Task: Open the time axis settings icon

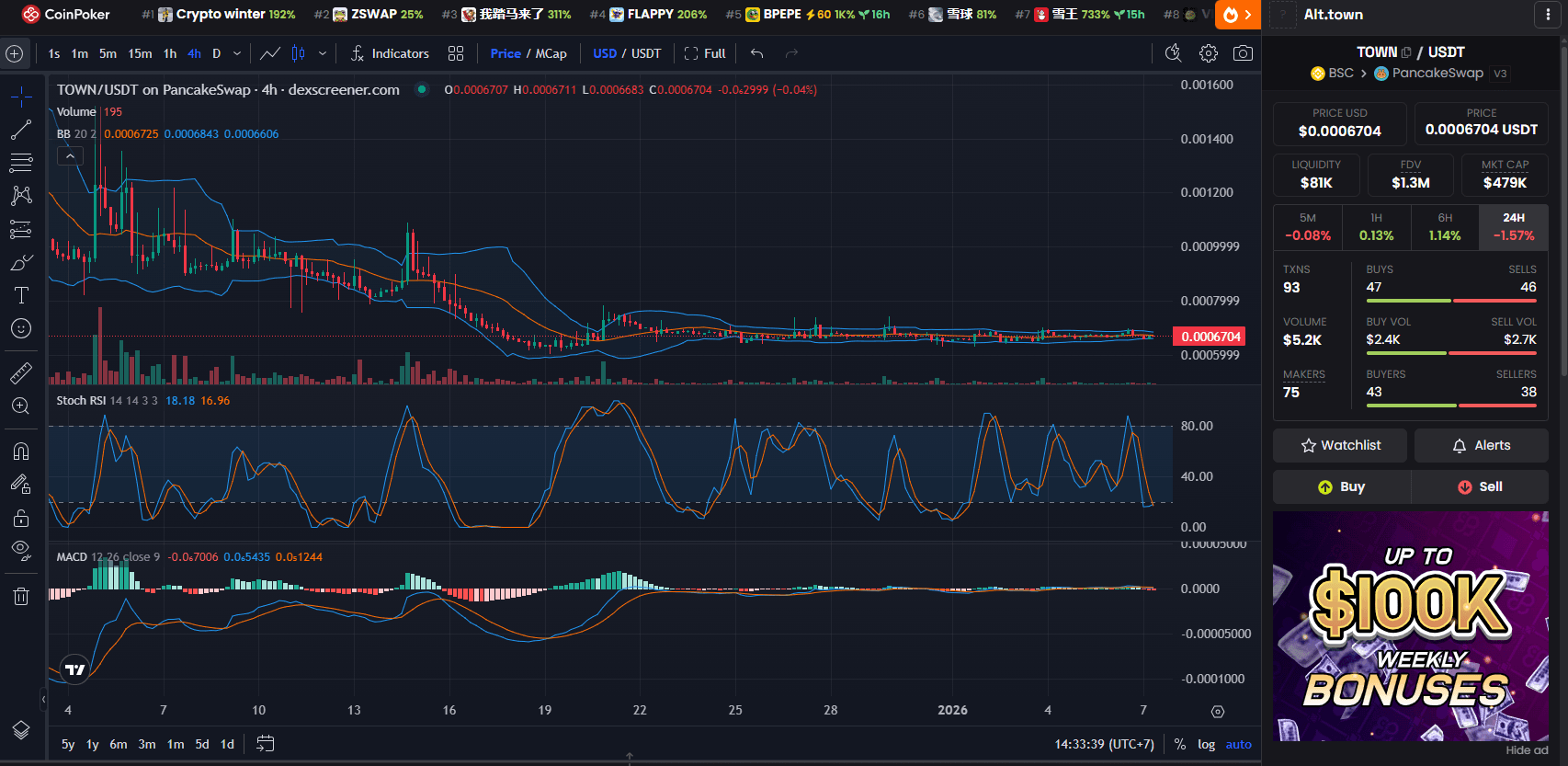Action: (1218, 711)
